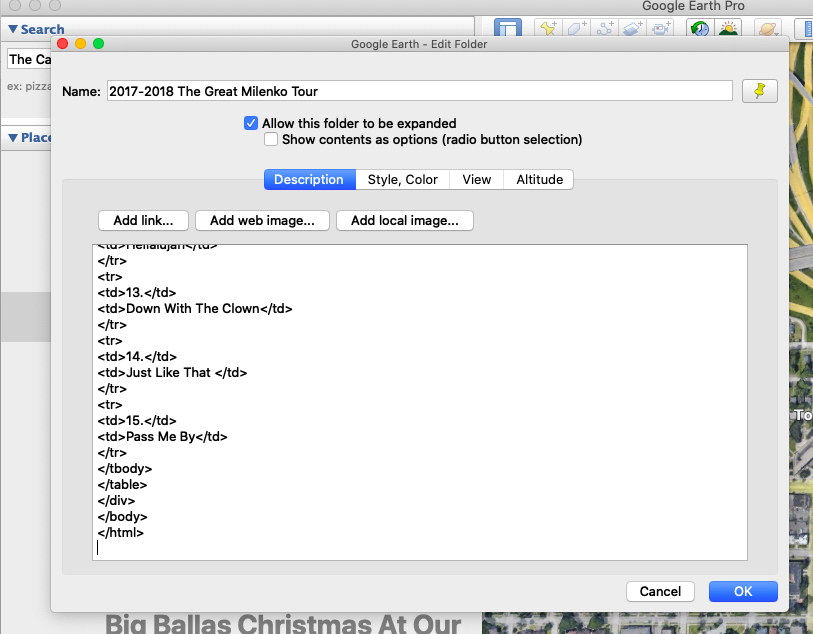This screenshot has width=813, height=634.
Task: Click the line '<td>Down With The Clown</td>'
Action: click(x=195, y=309)
